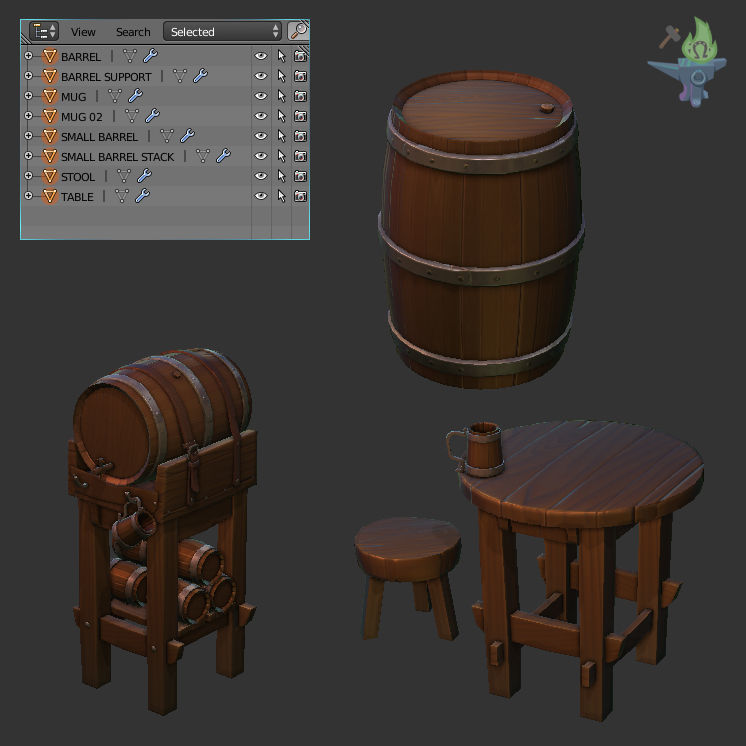Toggle visibility of the STOOL
The height and width of the screenshot is (746, 746).
coord(261,176)
